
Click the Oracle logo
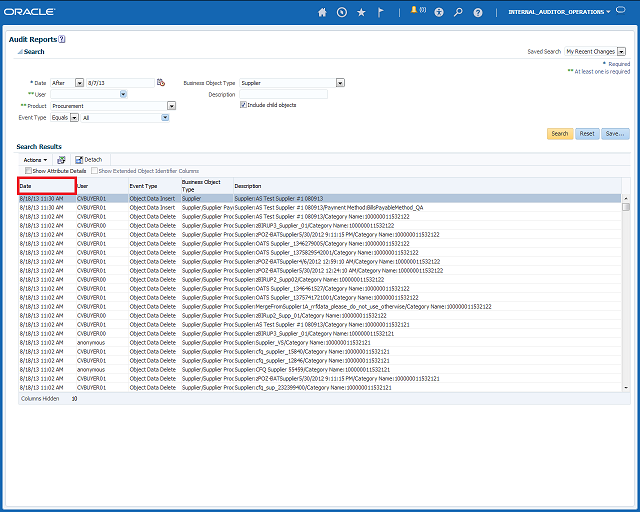pos(29,12)
